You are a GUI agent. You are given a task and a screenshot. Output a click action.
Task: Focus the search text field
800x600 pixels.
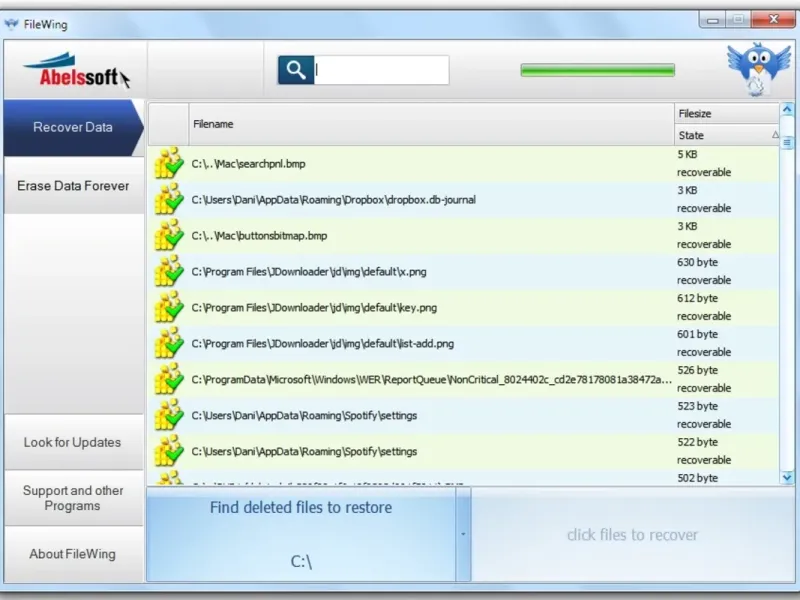click(x=381, y=70)
